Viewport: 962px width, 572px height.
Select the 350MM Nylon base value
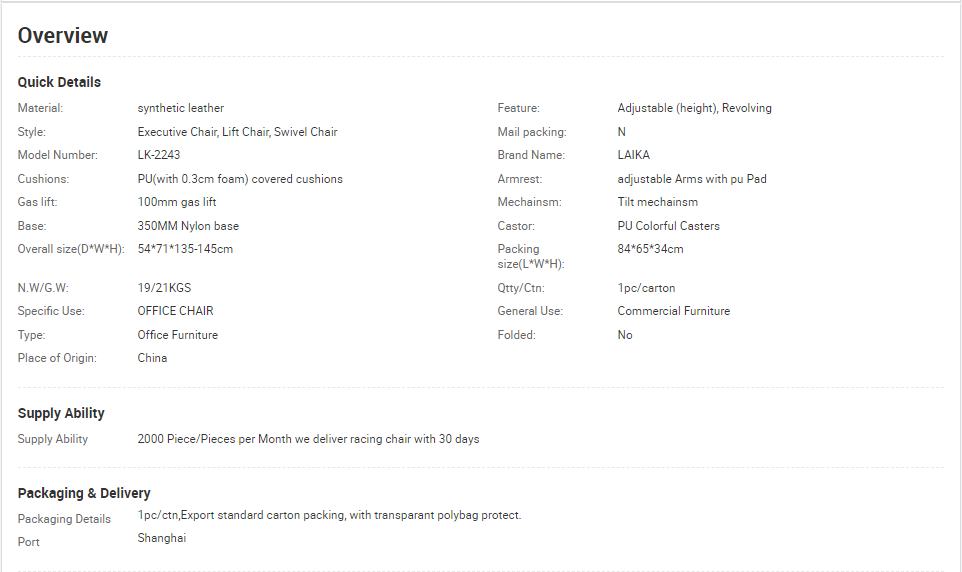[x=188, y=226]
